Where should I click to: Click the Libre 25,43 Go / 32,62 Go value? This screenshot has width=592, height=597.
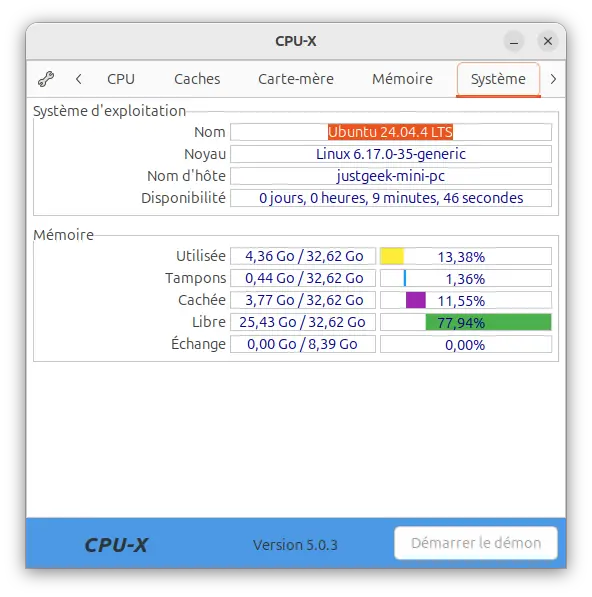(x=303, y=322)
